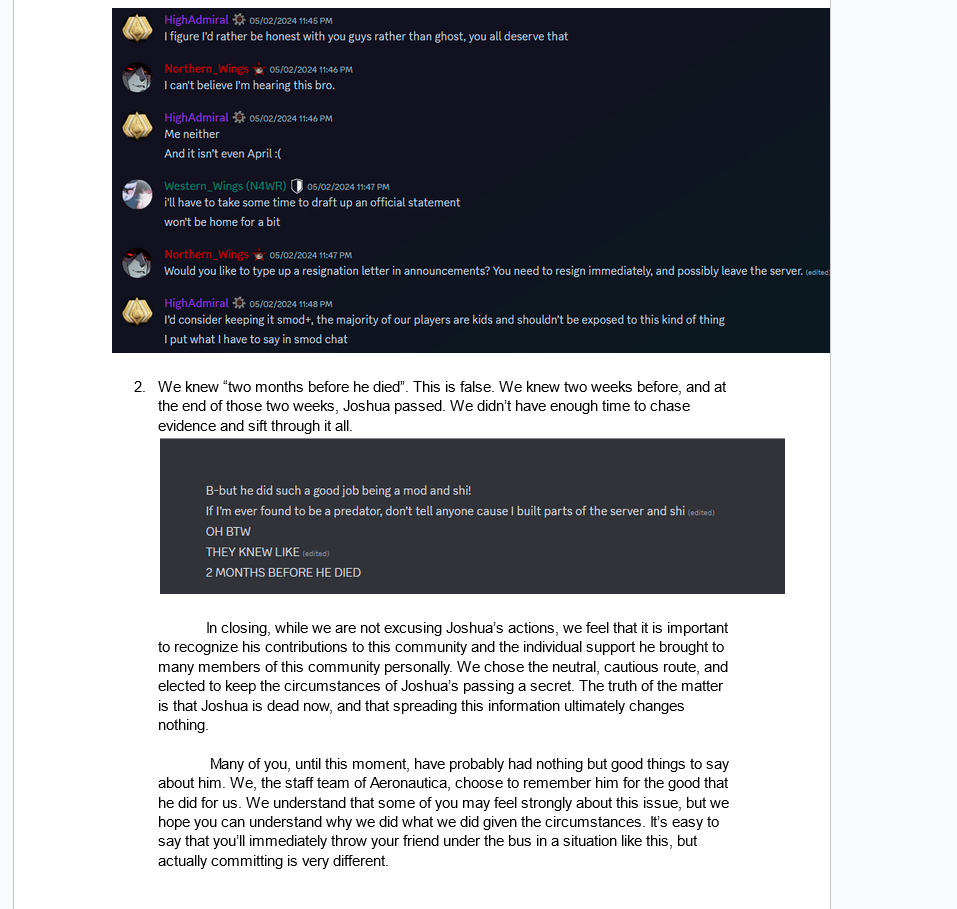Select the Western_Wings (N4WR) username
This screenshot has width=957, height=909.
(225, 186)
